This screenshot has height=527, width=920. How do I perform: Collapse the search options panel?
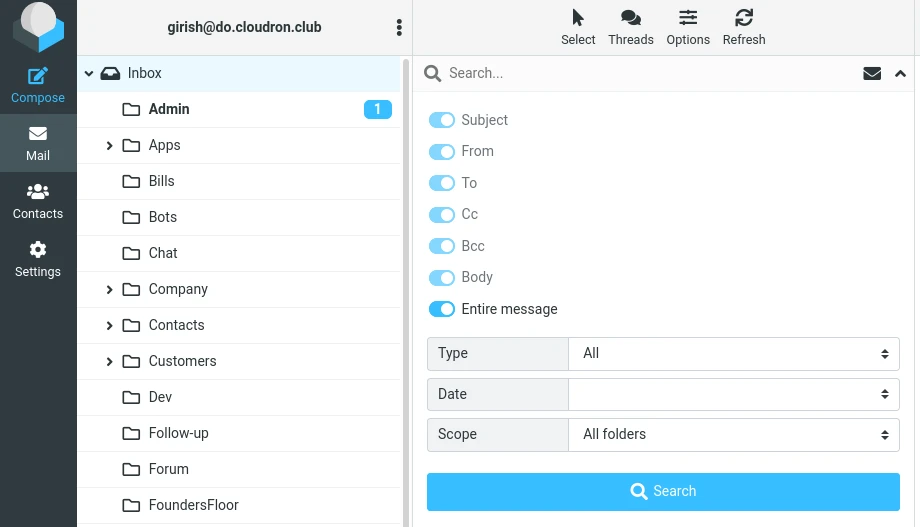click(900, 73)
